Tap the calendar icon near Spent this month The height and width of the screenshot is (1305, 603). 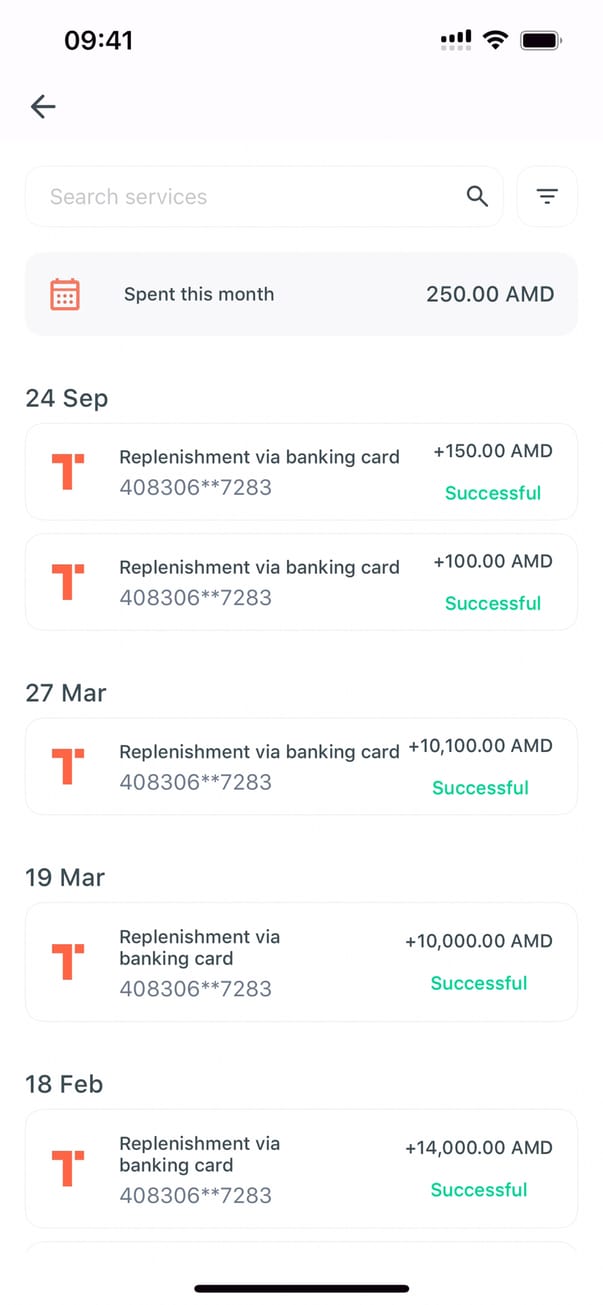tap(65, 294)
